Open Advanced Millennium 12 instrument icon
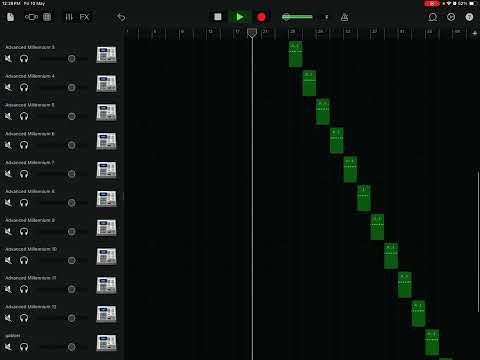The image size is (480, 360). tap(106, 314)
